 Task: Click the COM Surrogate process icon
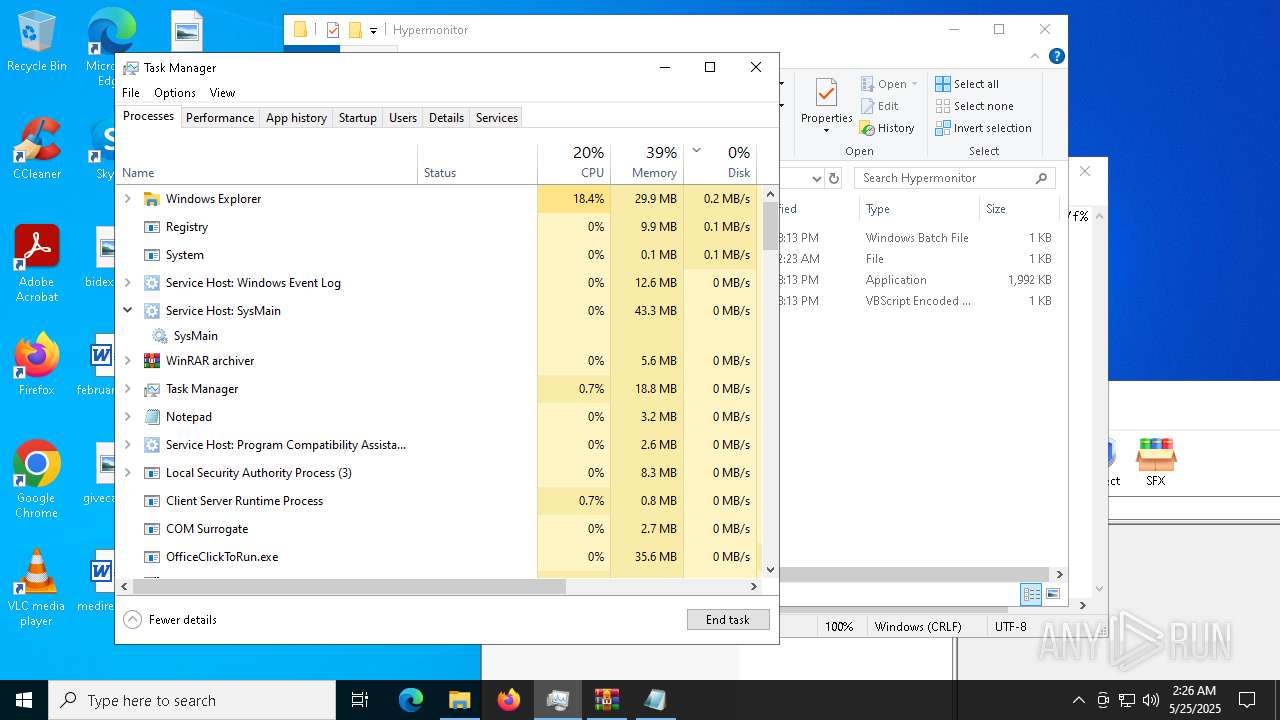tap(152, 529)
